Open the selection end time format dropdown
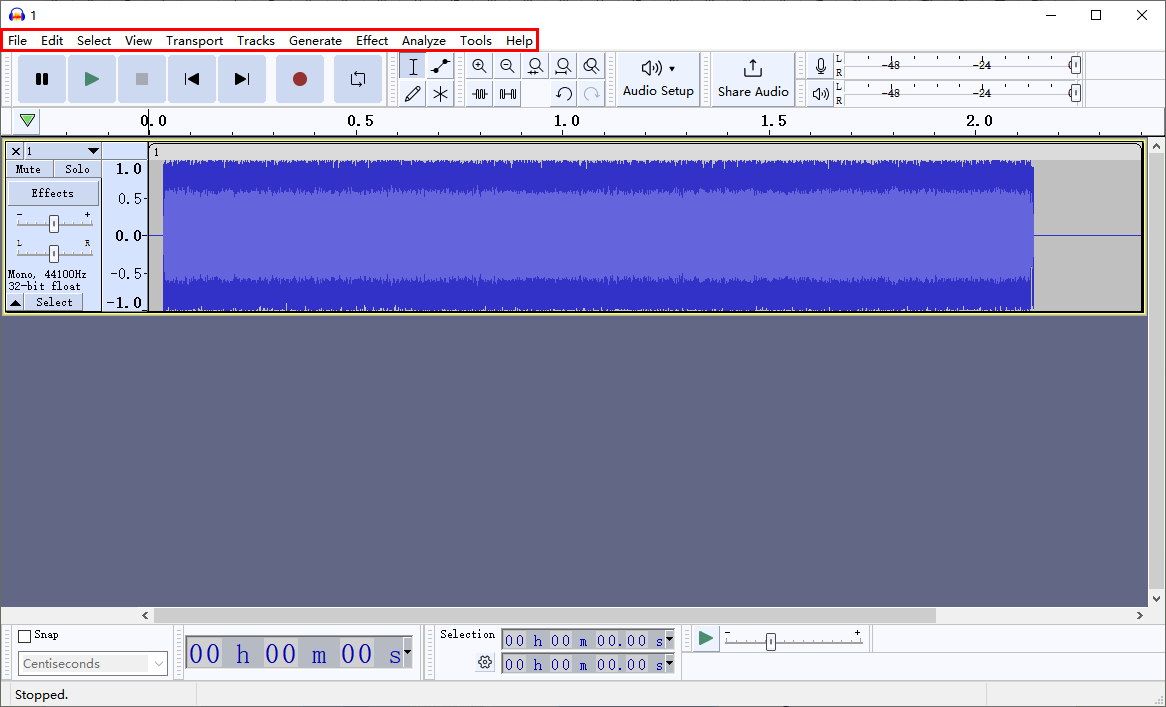The height and width of the screenshot is (707, 1166). click(669, 663)
